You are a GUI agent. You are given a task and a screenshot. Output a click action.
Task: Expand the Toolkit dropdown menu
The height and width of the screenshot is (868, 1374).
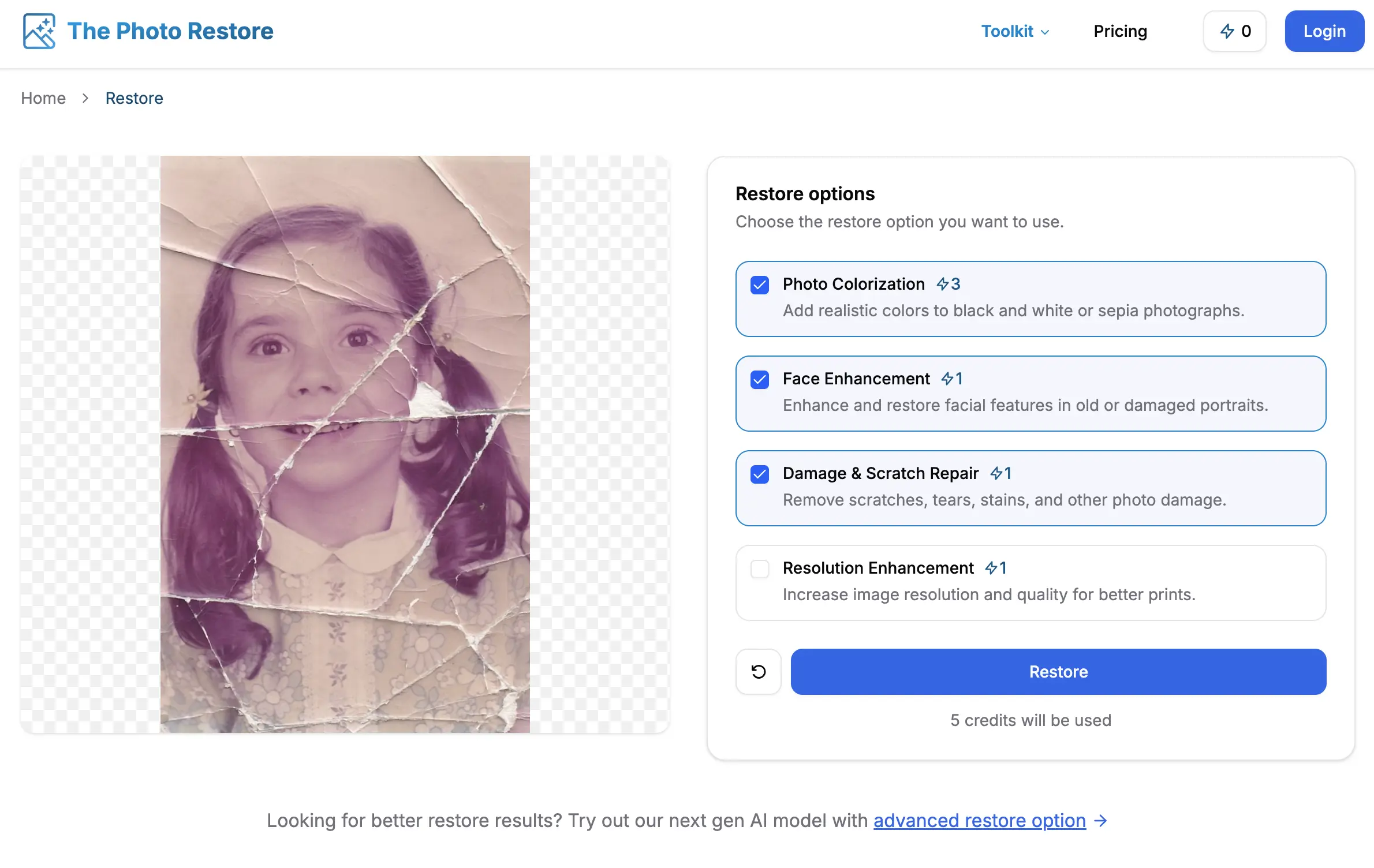pyautogui.click(x=1015, y=31)
